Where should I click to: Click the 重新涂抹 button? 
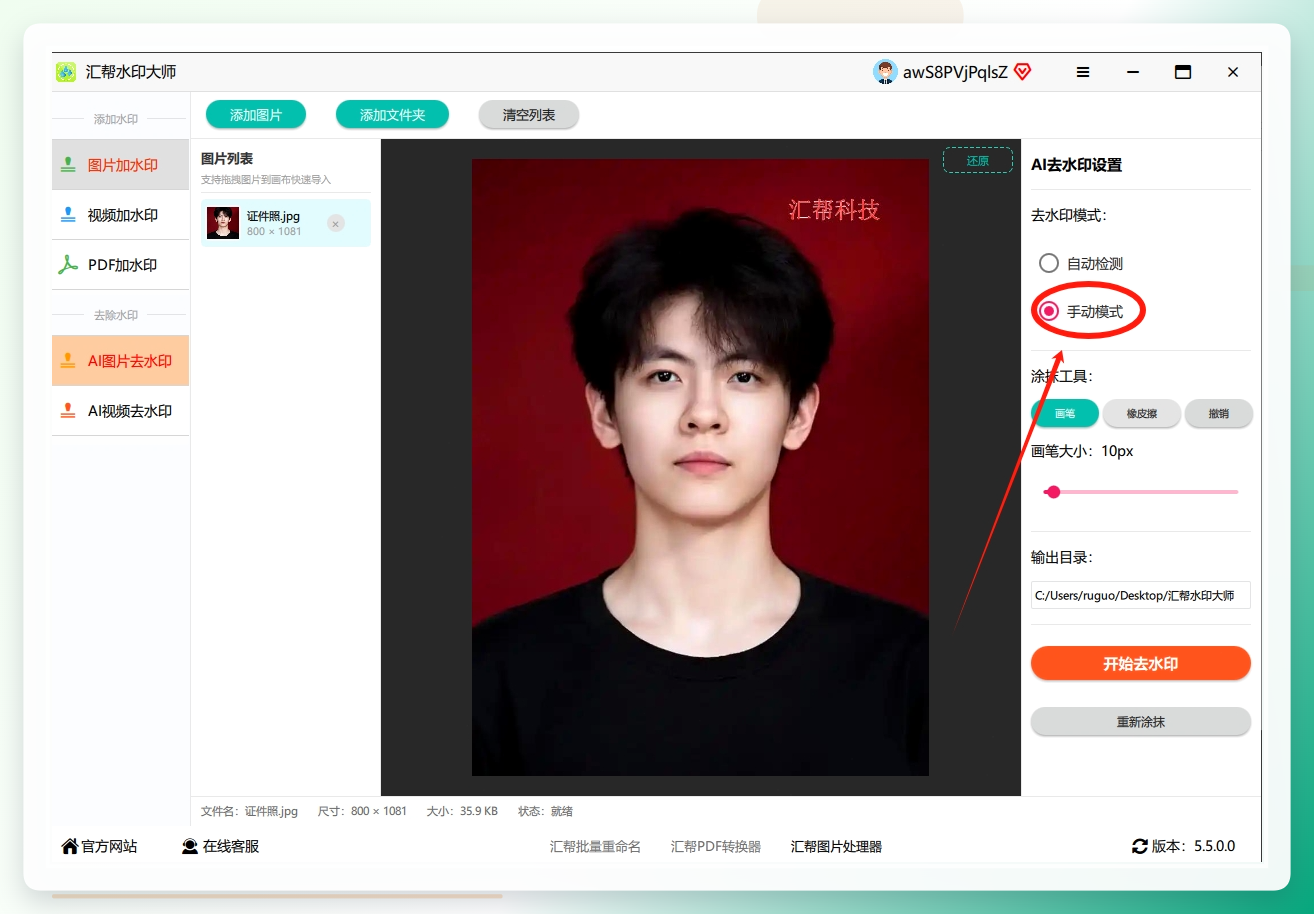click(1141, 721)
